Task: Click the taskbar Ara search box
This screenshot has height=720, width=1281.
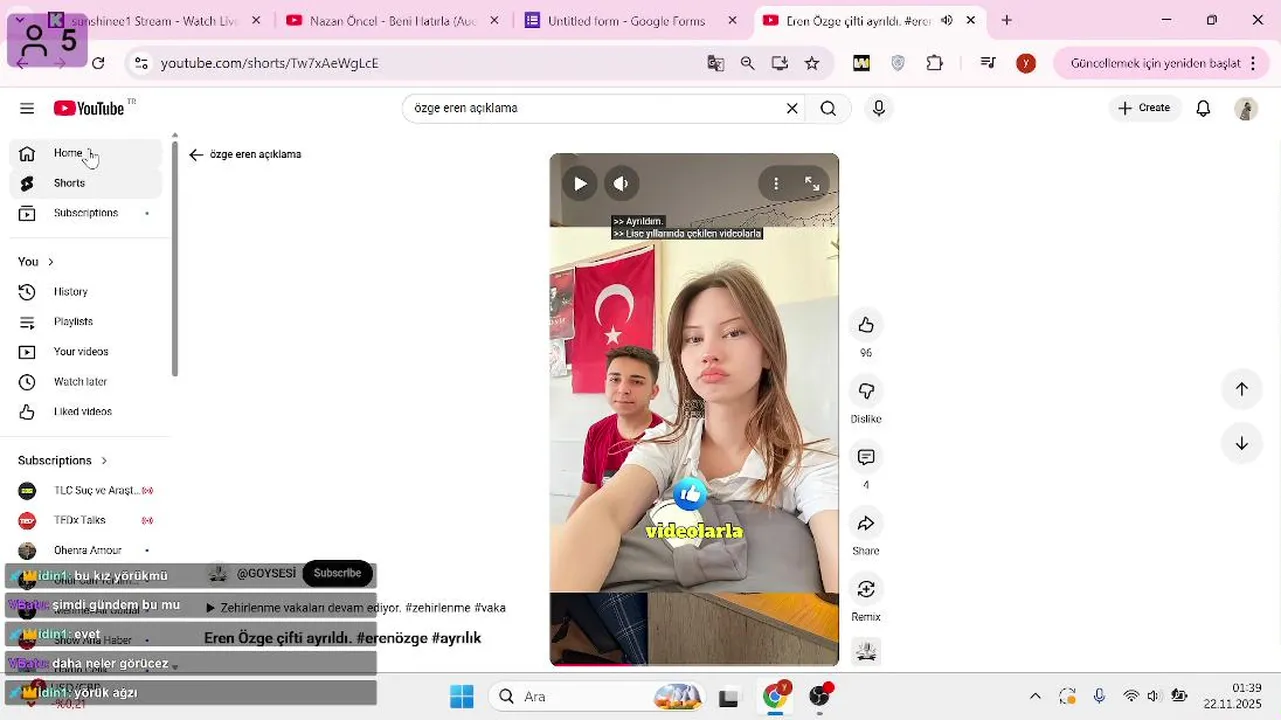Action: 599,696
